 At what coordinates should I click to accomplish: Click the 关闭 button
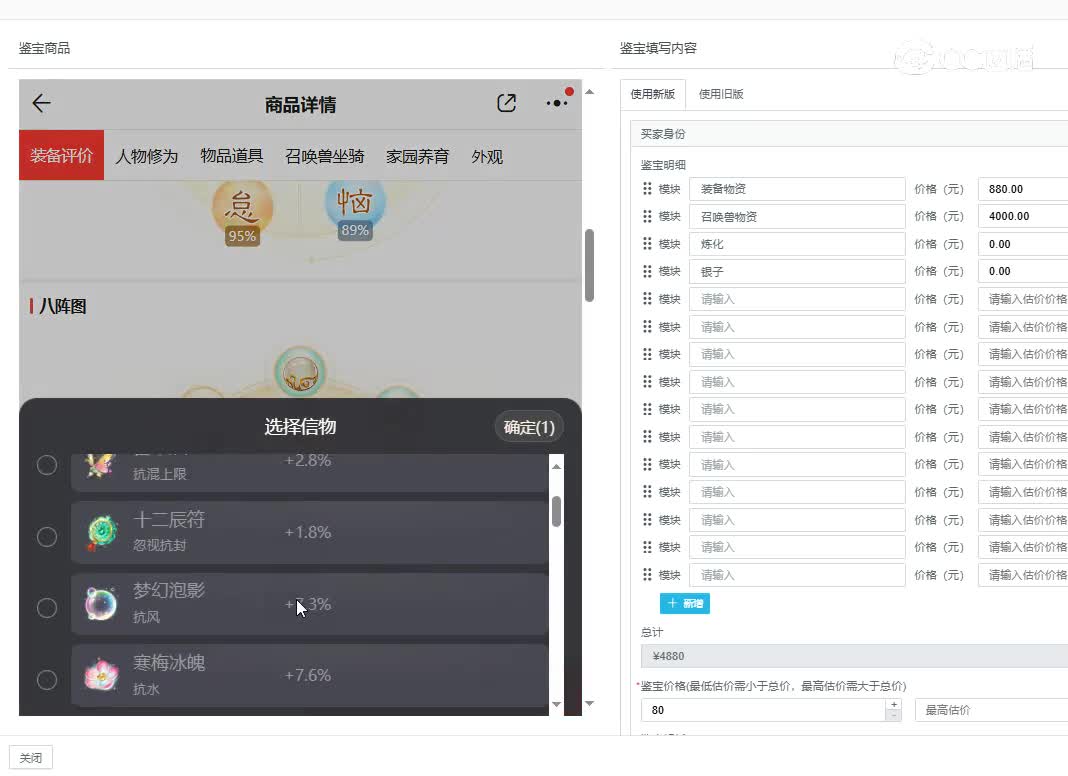(x=31, y=758)
